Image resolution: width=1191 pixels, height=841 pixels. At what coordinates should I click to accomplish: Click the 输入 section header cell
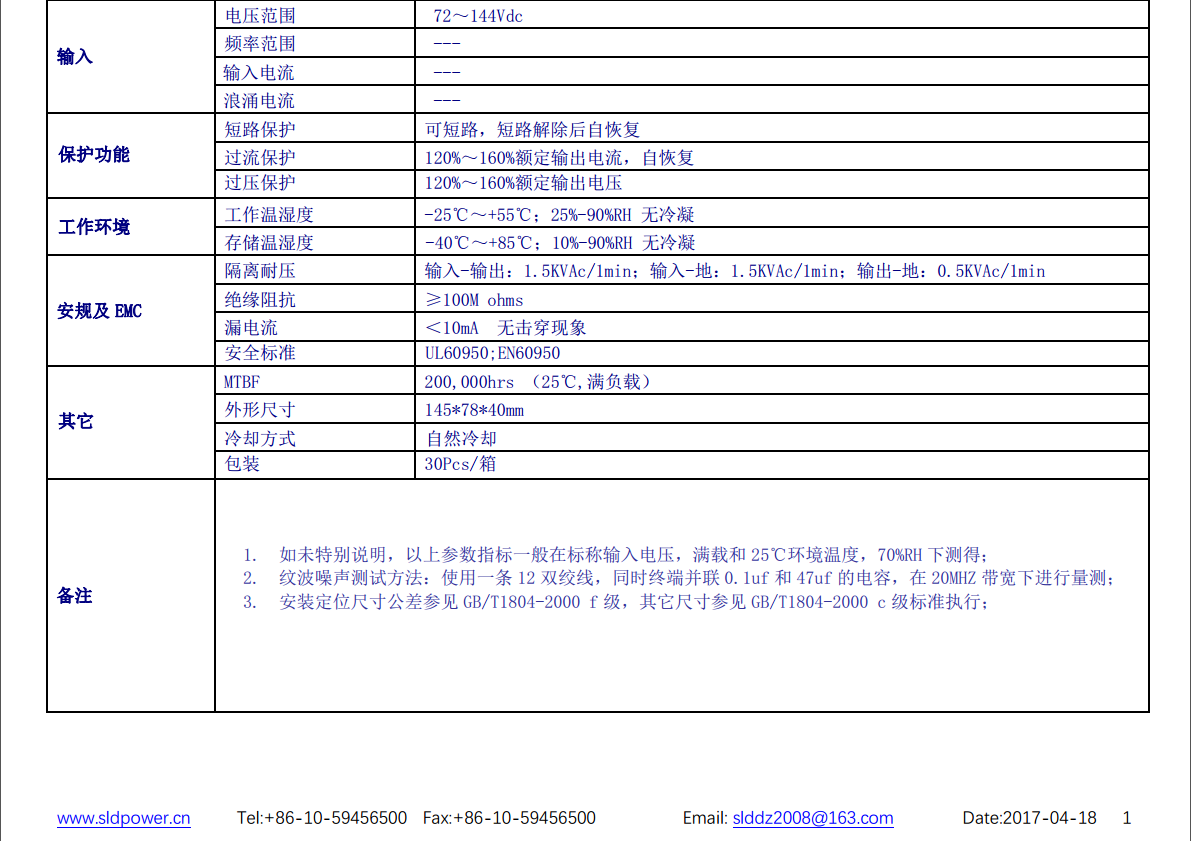tap(75, 57)
